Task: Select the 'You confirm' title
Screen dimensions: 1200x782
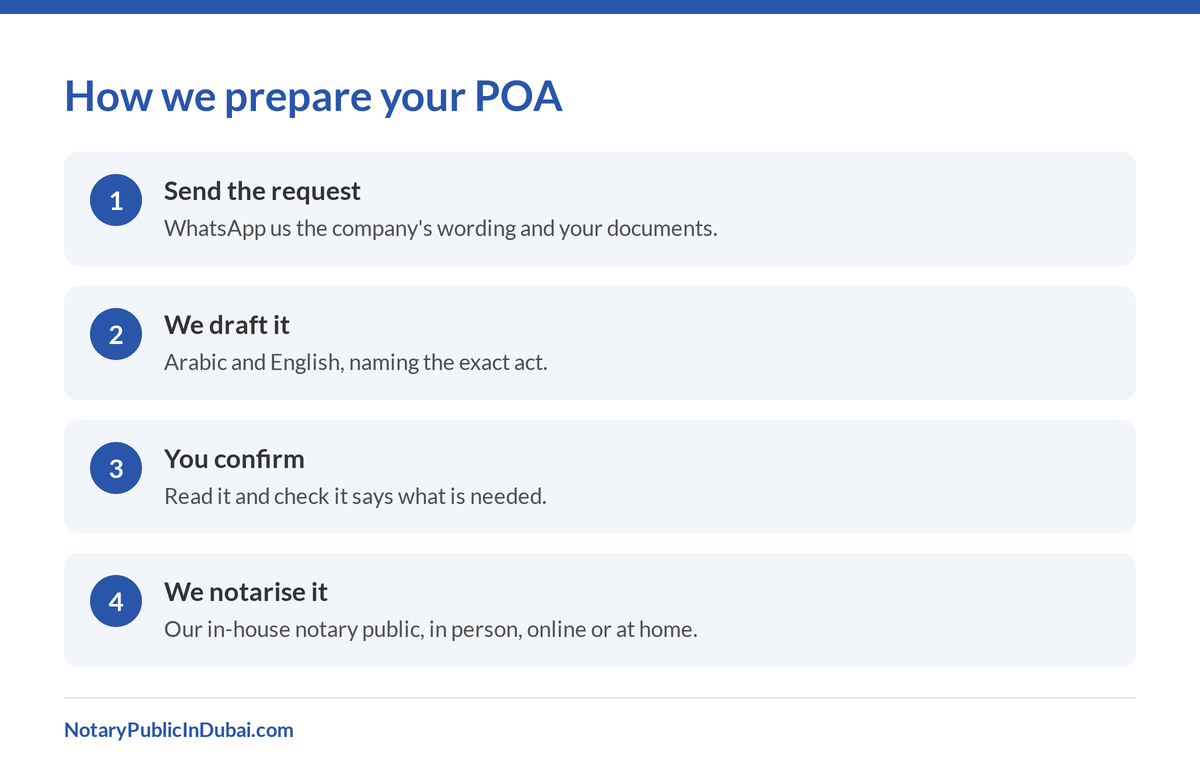Action: (234, 459)
